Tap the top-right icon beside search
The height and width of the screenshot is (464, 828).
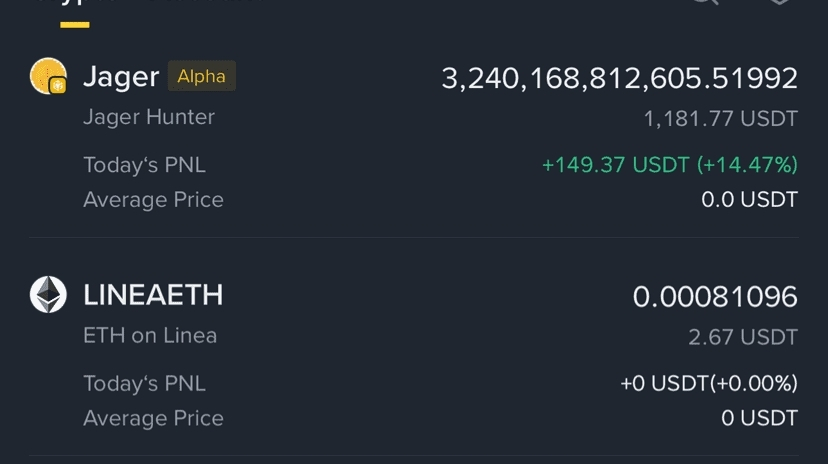point(780,2)
